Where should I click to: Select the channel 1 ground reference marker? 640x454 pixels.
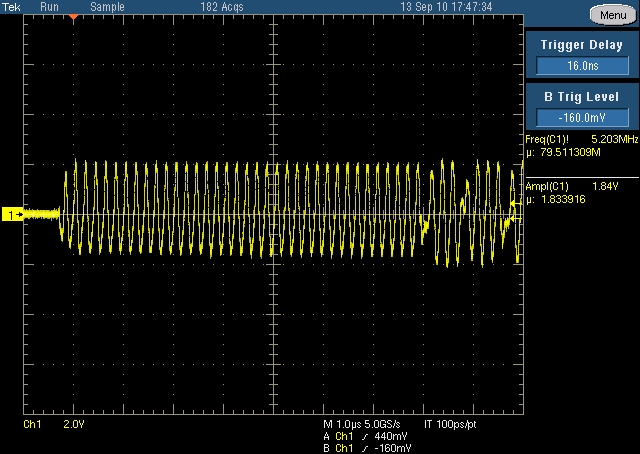[13, 214]
